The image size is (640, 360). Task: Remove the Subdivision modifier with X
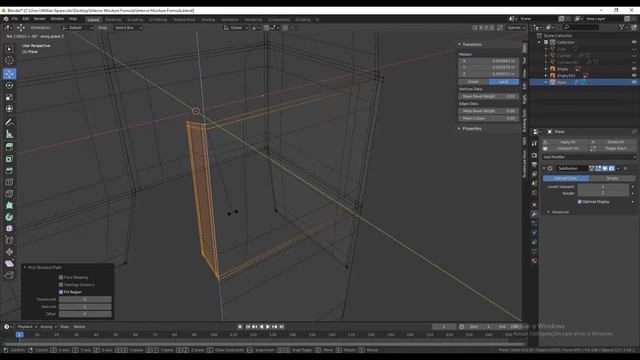pos(625,168)
